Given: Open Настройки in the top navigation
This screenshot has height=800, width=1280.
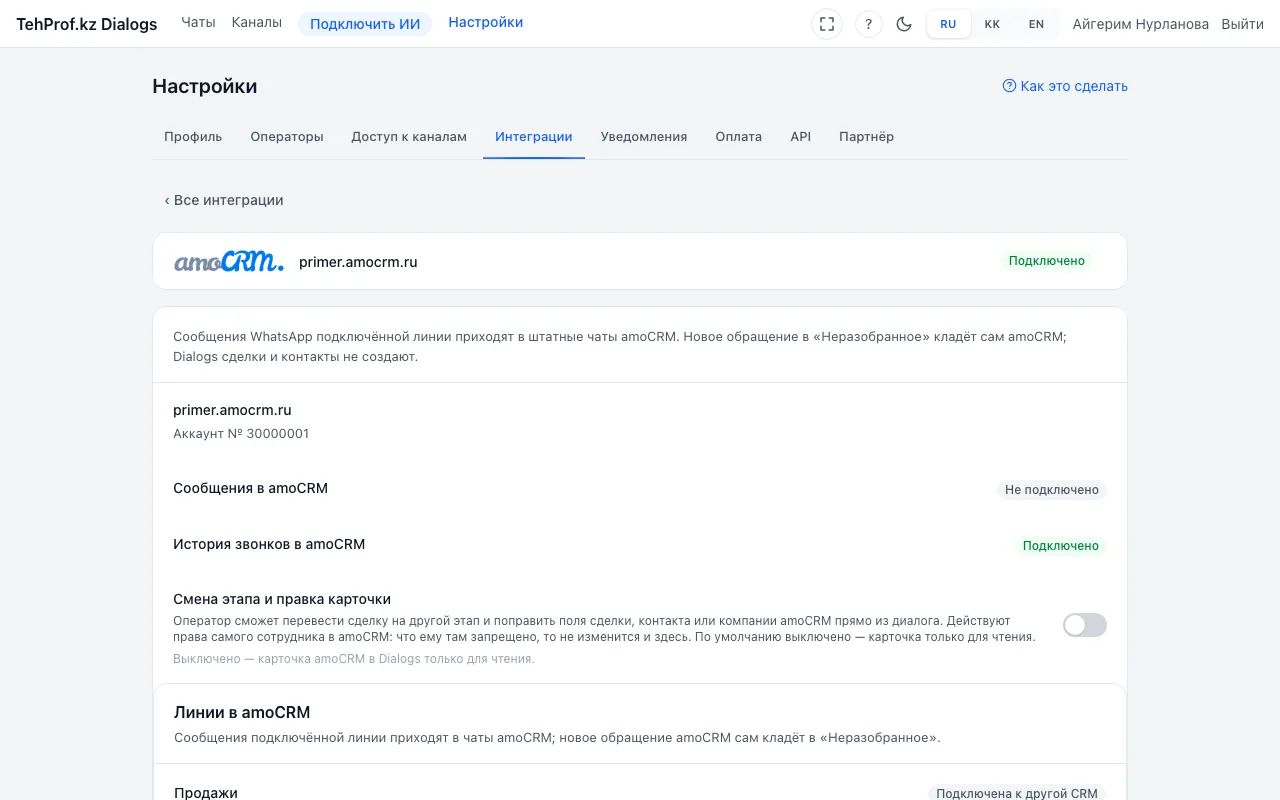Looking at the screenshot, I should 486,22.
